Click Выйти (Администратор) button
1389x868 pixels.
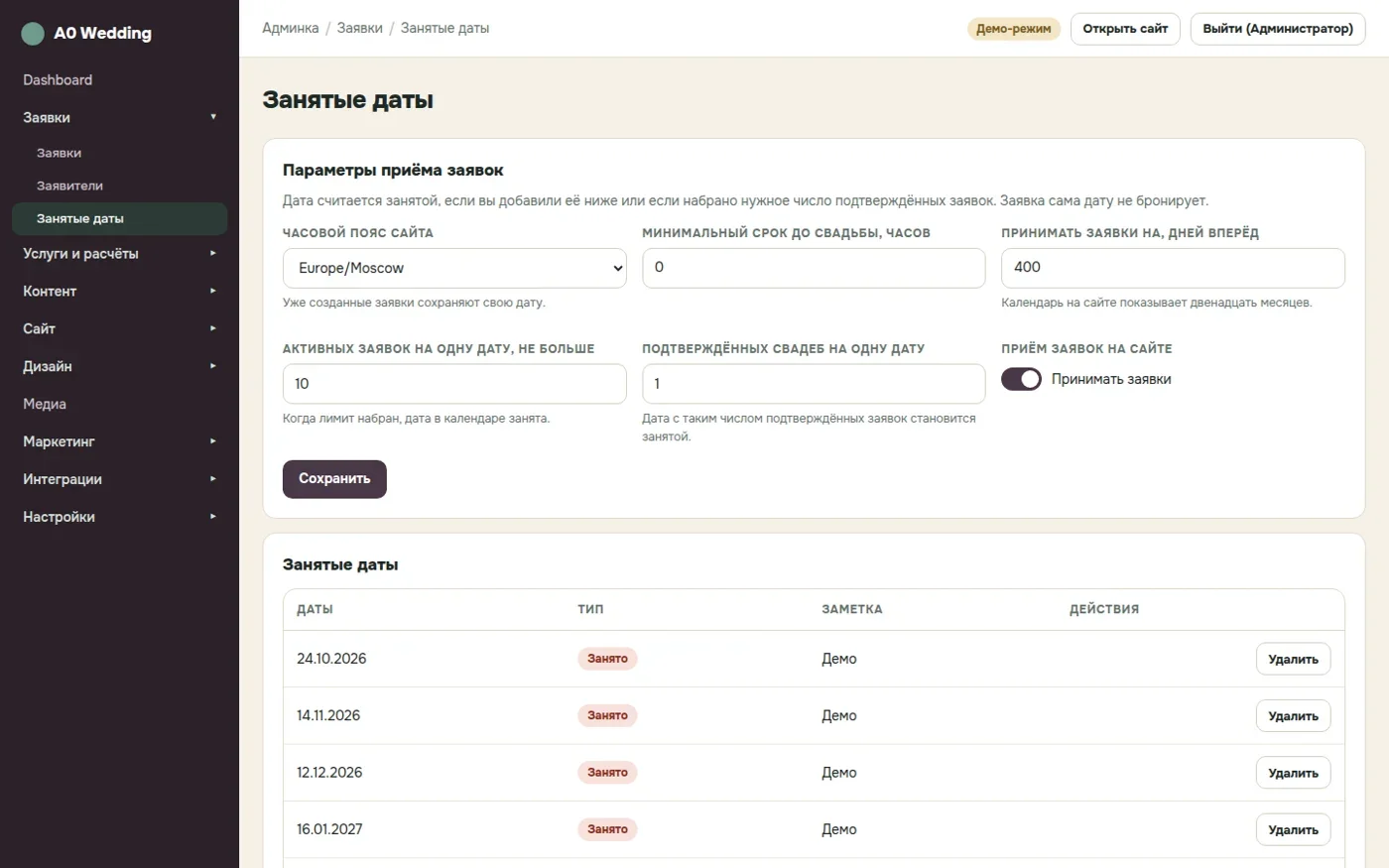[1278, 29]
